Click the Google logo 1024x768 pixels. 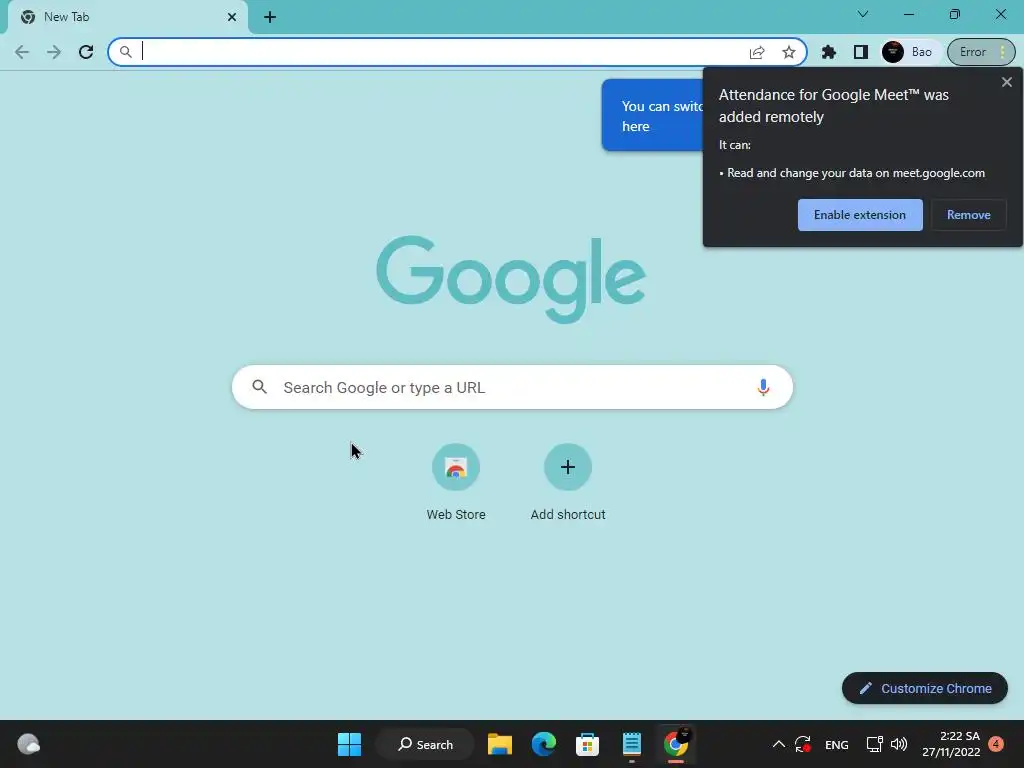tap(511, 280)
